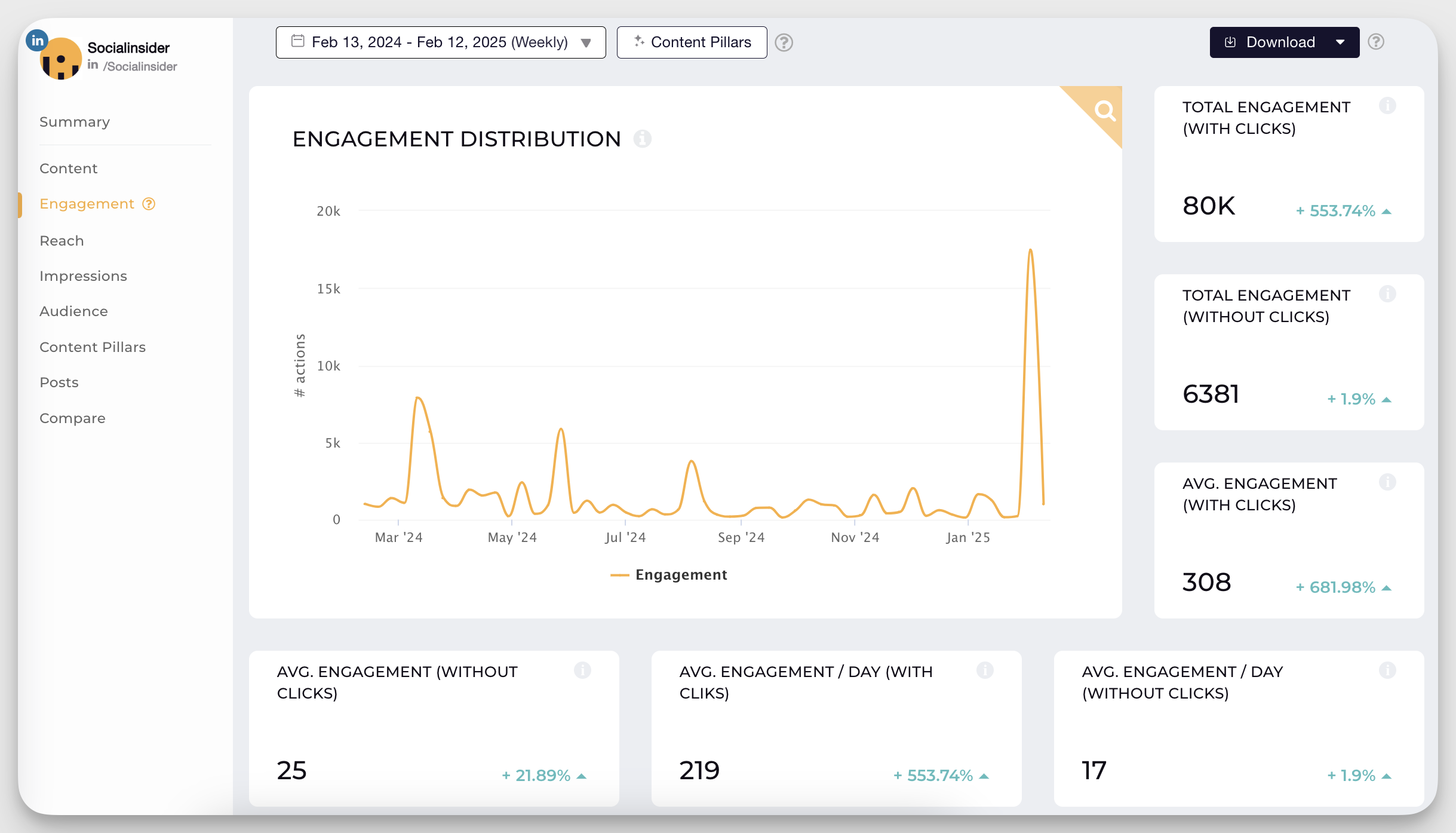This screenshot has width=1456, height=833.
Task: Click the + 681.98% change indicator
Action: 1343,587
